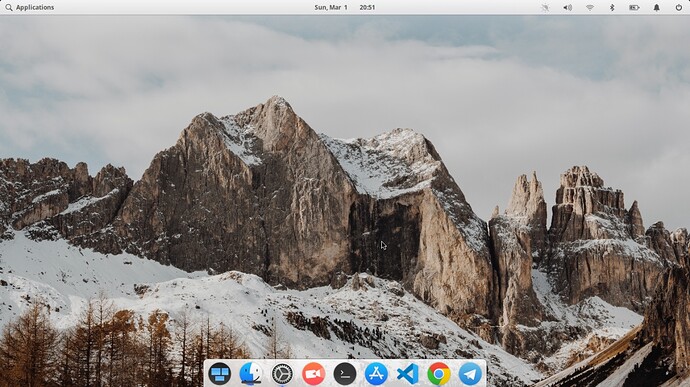
Task: Open the Terminal from the dock
Action: coord(345,374)
